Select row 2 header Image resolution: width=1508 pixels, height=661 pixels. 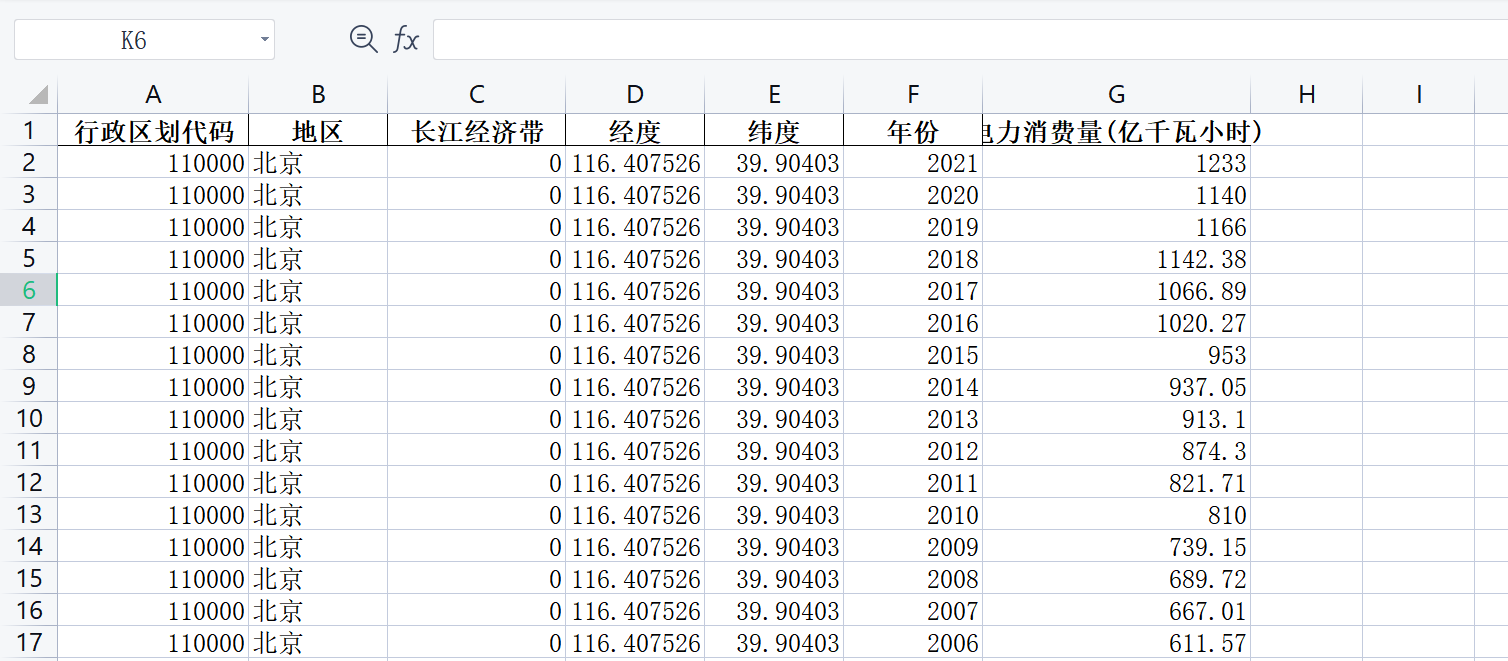coord(29,162)
